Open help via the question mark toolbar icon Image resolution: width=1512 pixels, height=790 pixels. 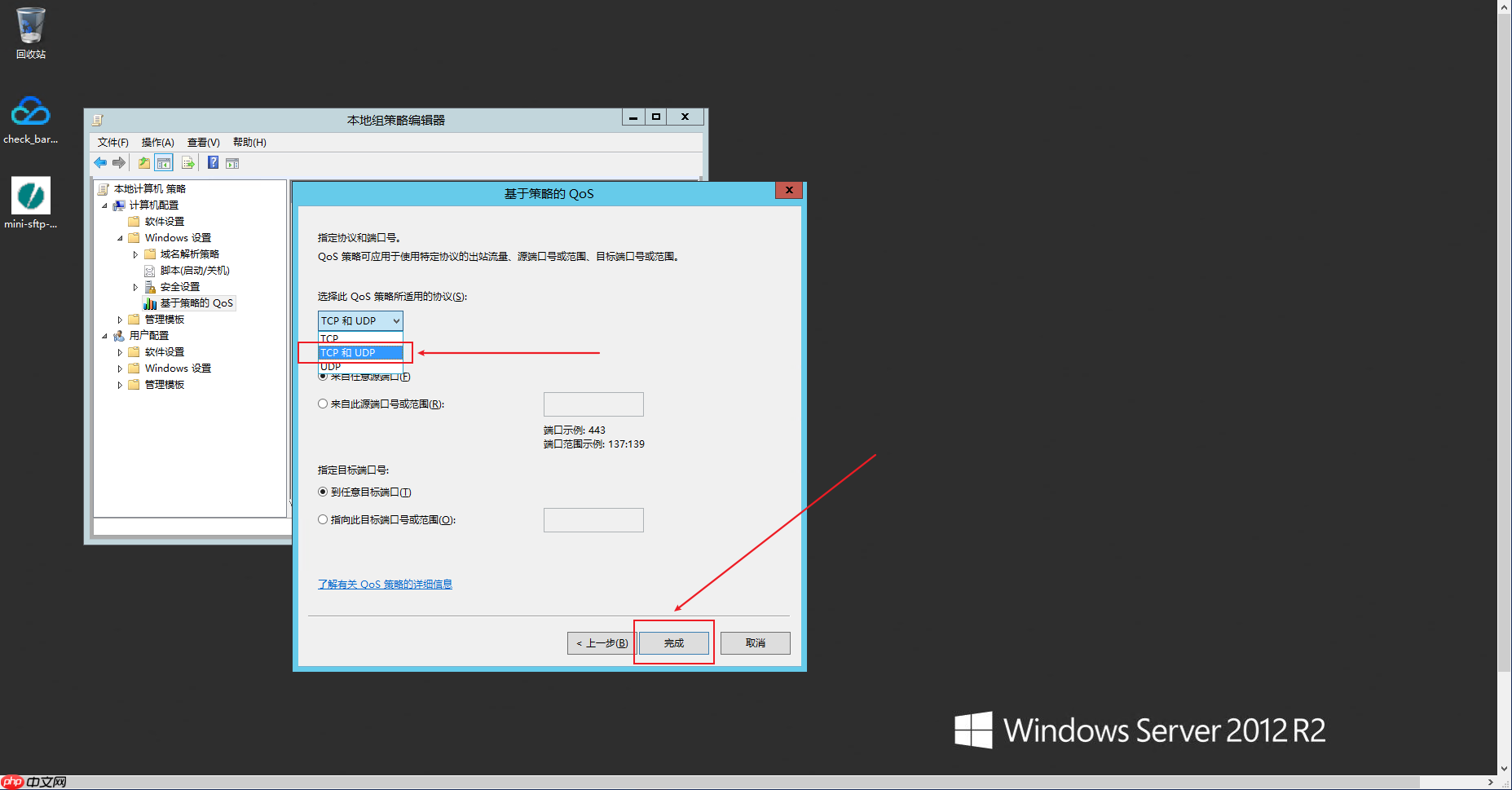click(213, 162)
